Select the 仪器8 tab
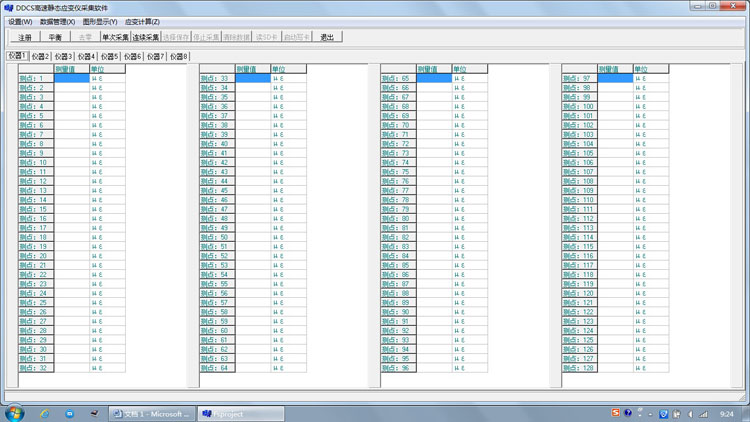Screen dimensions: 750x422 click(179, 57)
